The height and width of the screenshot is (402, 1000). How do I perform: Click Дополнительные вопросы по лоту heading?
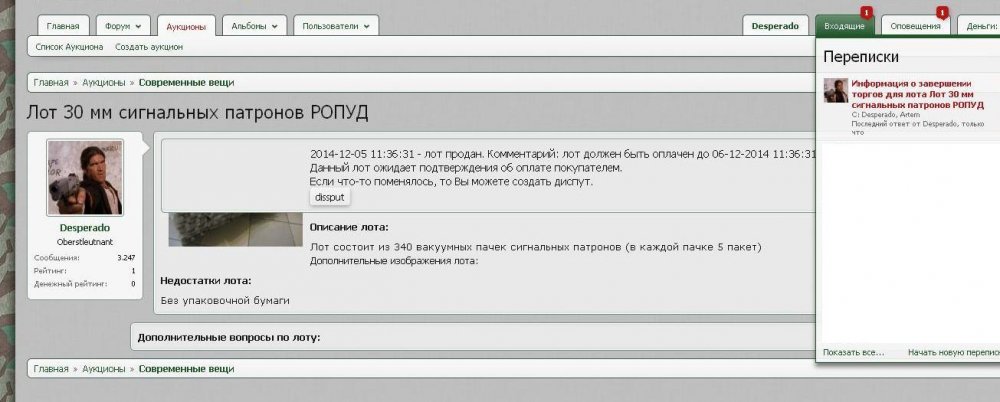pos(229,337)
